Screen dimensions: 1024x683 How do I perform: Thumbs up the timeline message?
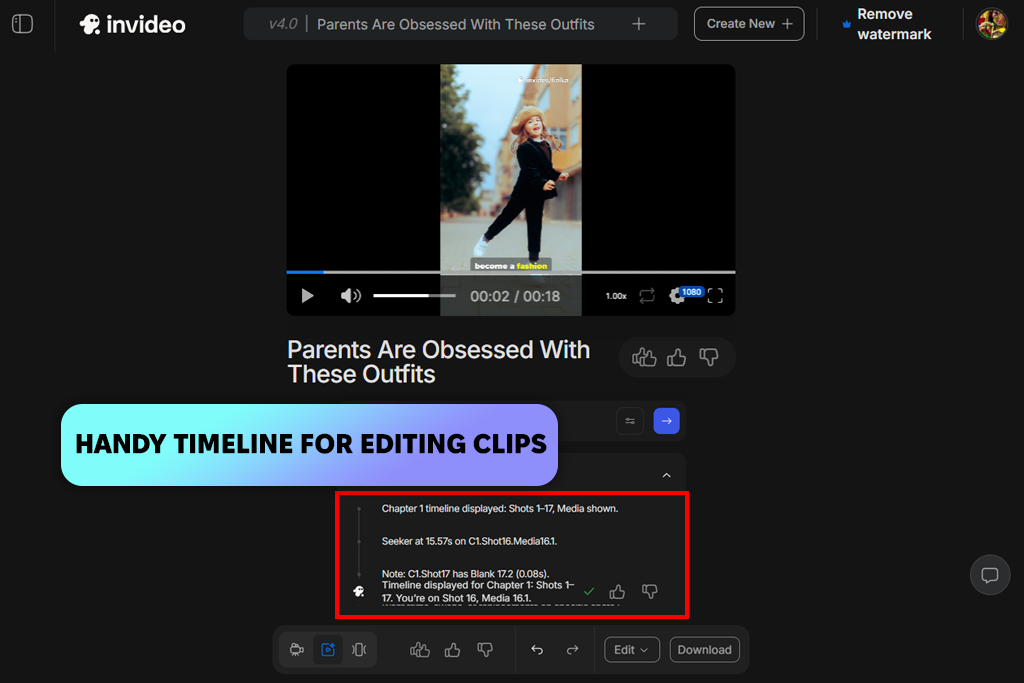click(x=617, y=592)
